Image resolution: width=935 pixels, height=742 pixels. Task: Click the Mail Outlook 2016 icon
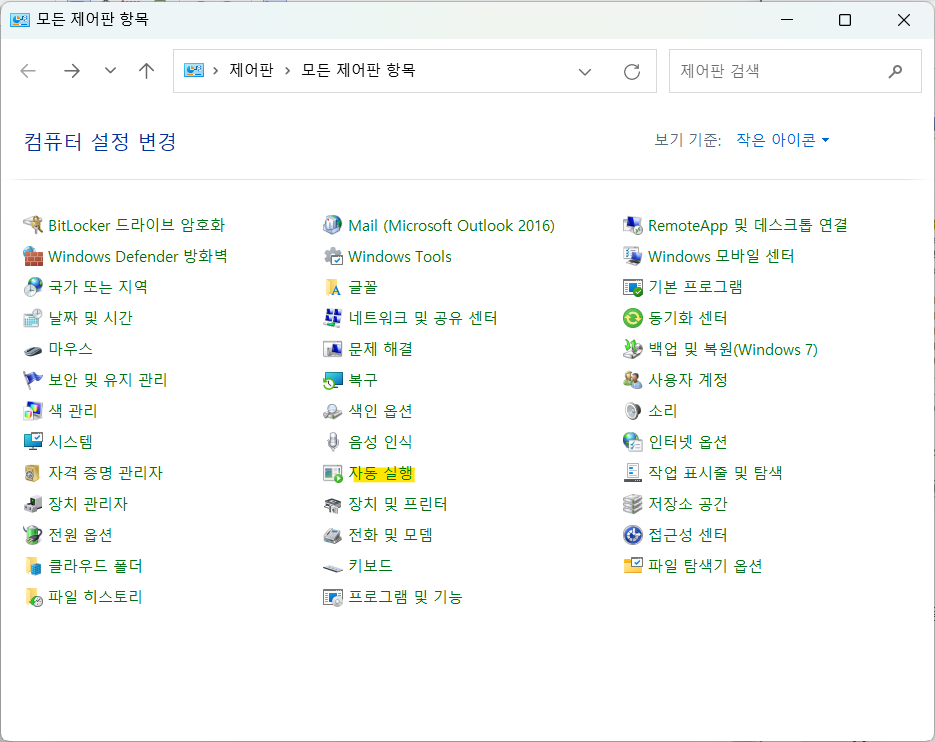pyautogui.click(x=332, y=225)
